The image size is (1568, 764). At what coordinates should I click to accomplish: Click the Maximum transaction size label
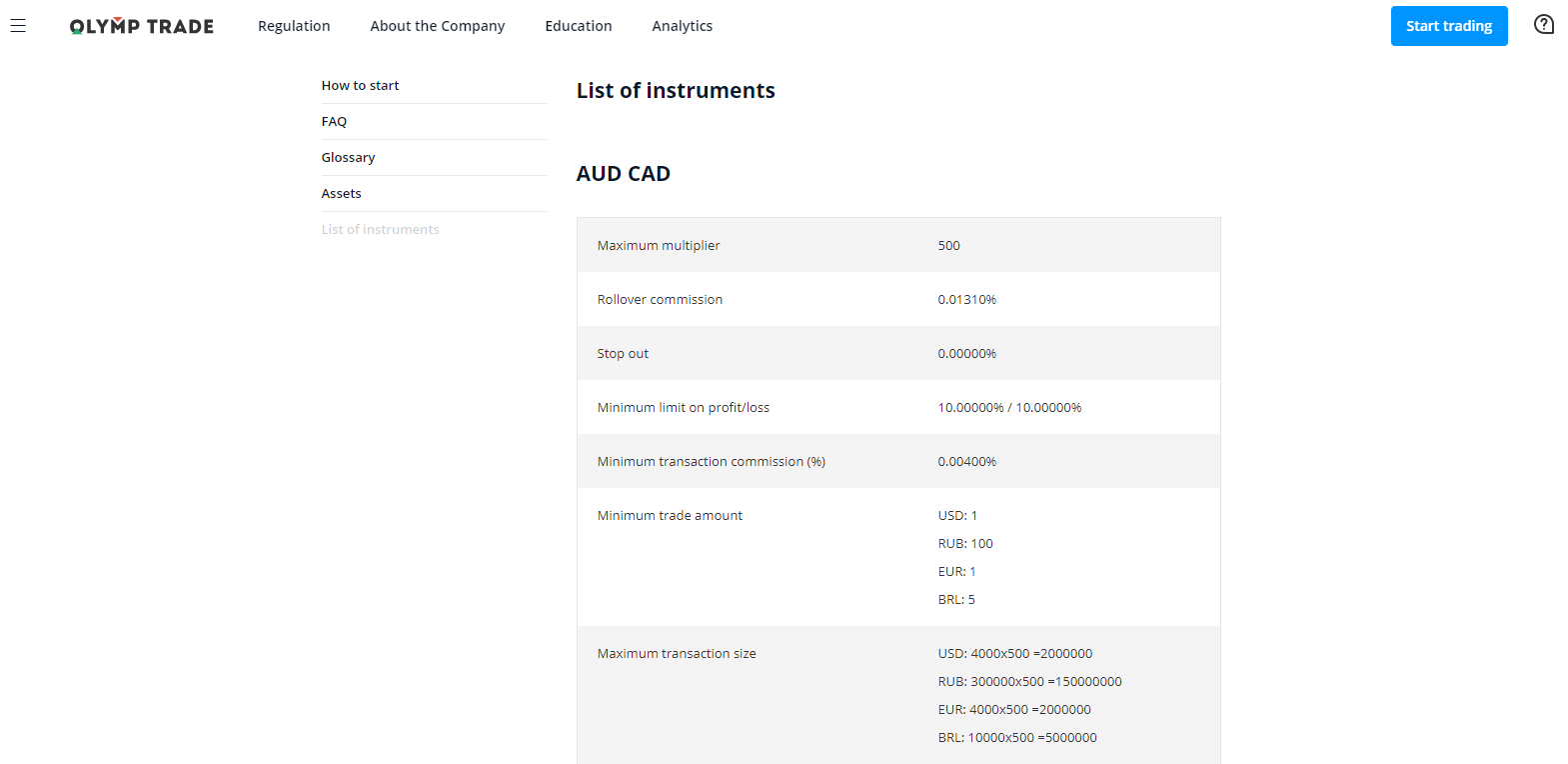pyautogui.click(x=677, y=654)
